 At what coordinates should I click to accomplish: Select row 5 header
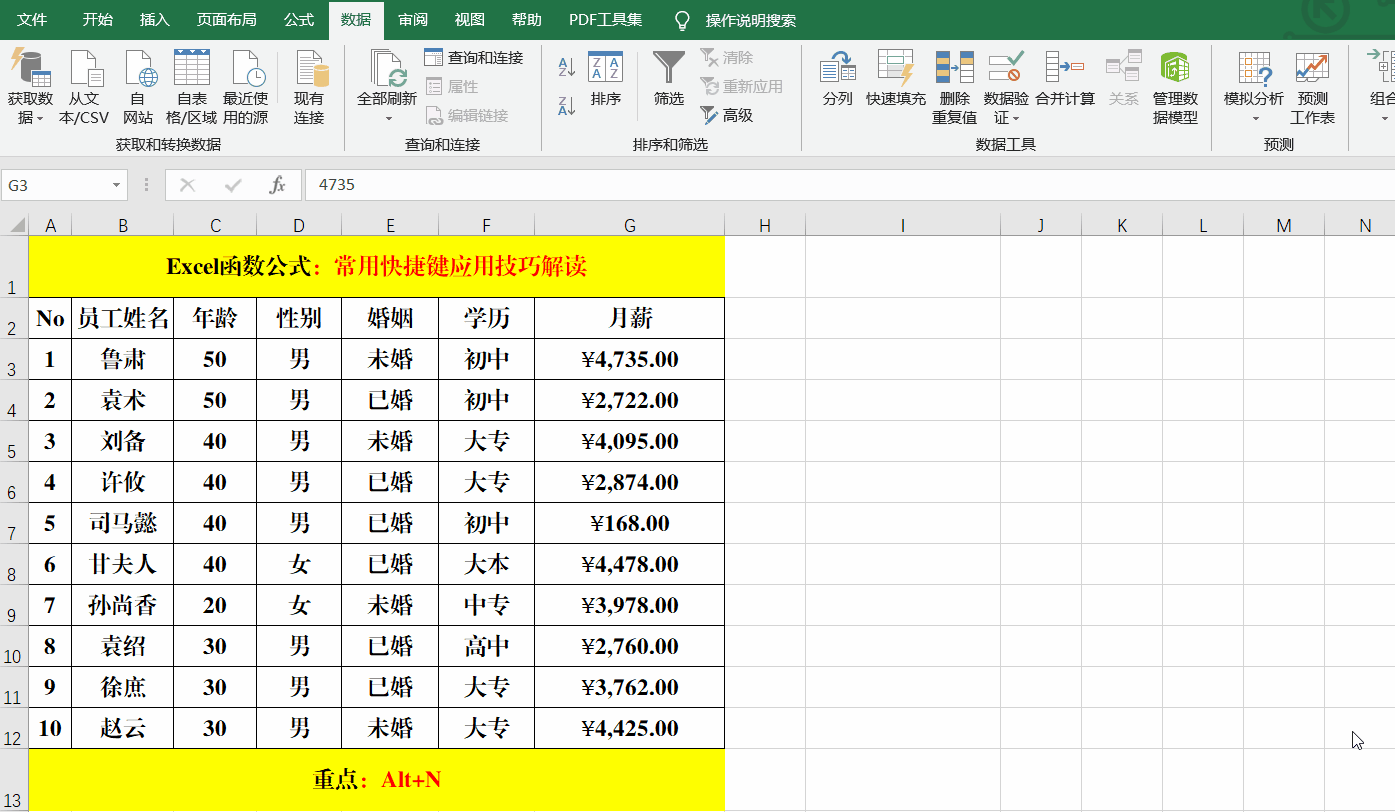coord(14,441)
